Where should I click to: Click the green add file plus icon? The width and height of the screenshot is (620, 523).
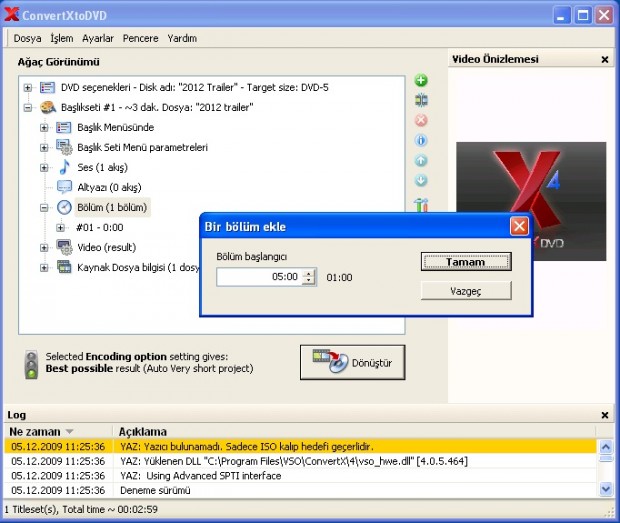pyautogui.click(x=421, y=80)
